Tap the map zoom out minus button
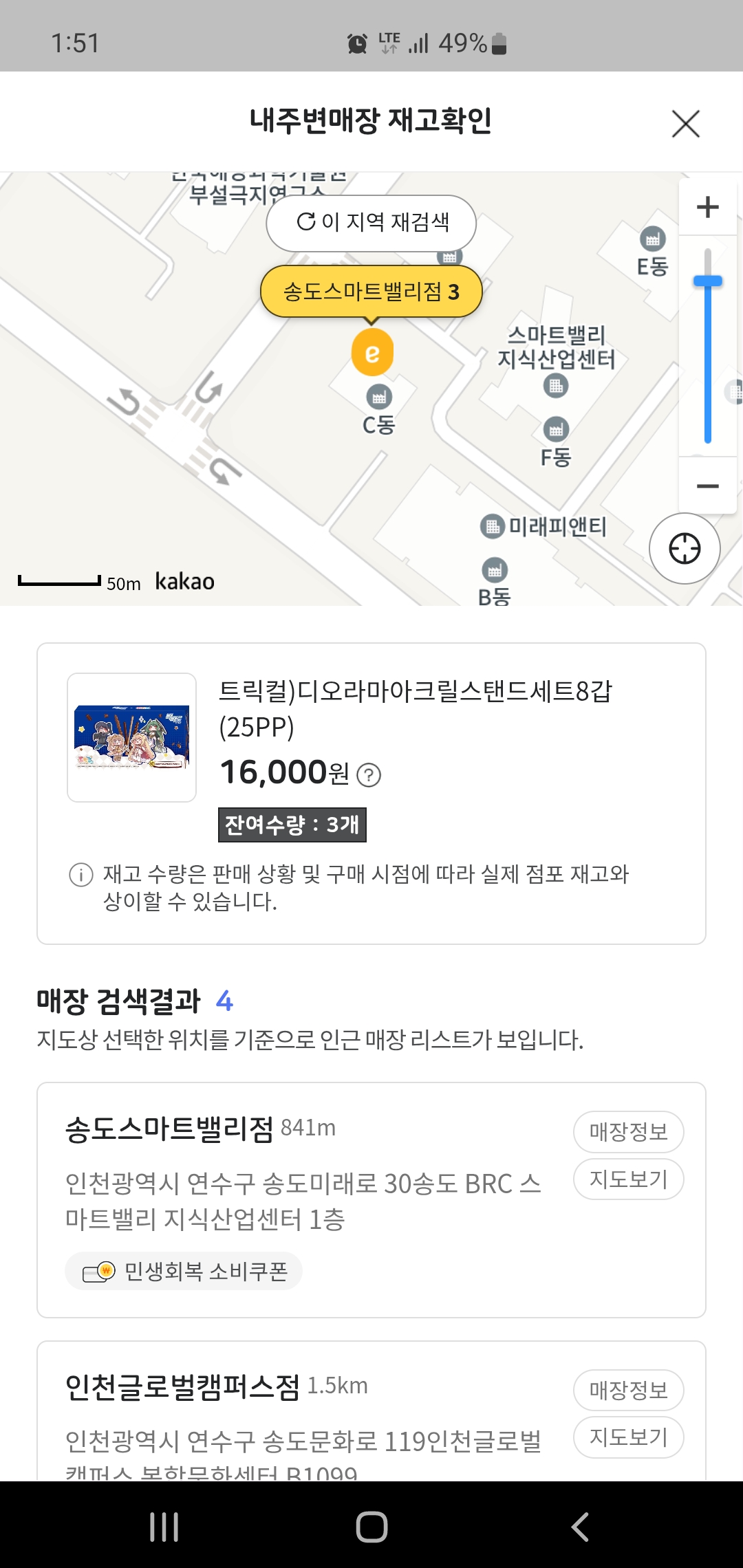 click(x=707, y=486)
